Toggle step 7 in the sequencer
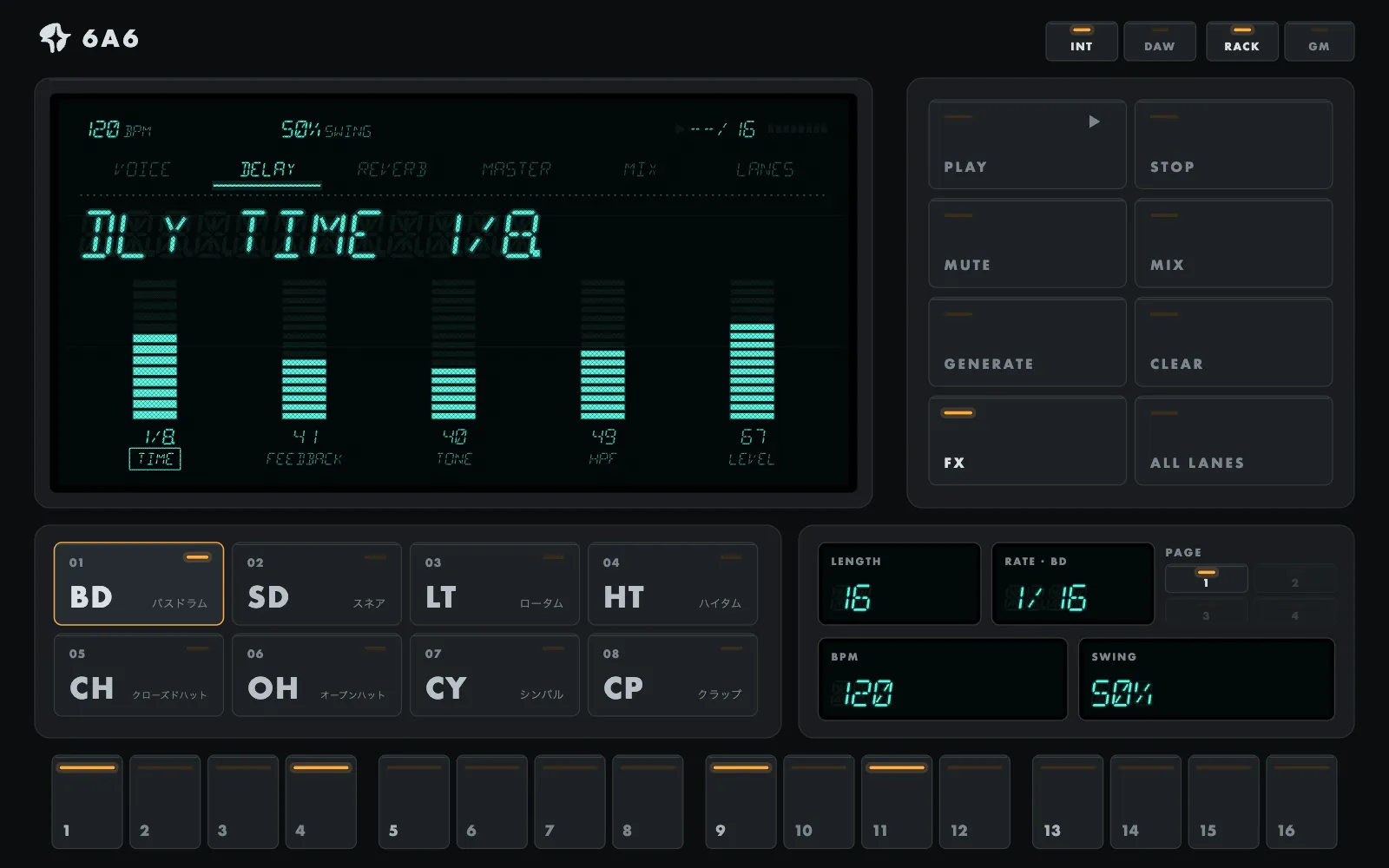 click(570, 802)
